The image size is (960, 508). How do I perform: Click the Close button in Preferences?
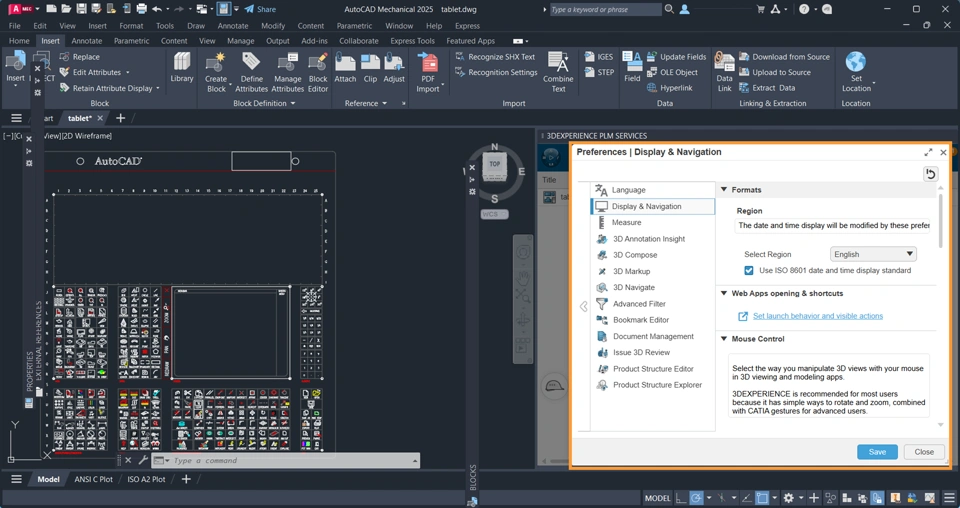(924, 452)
